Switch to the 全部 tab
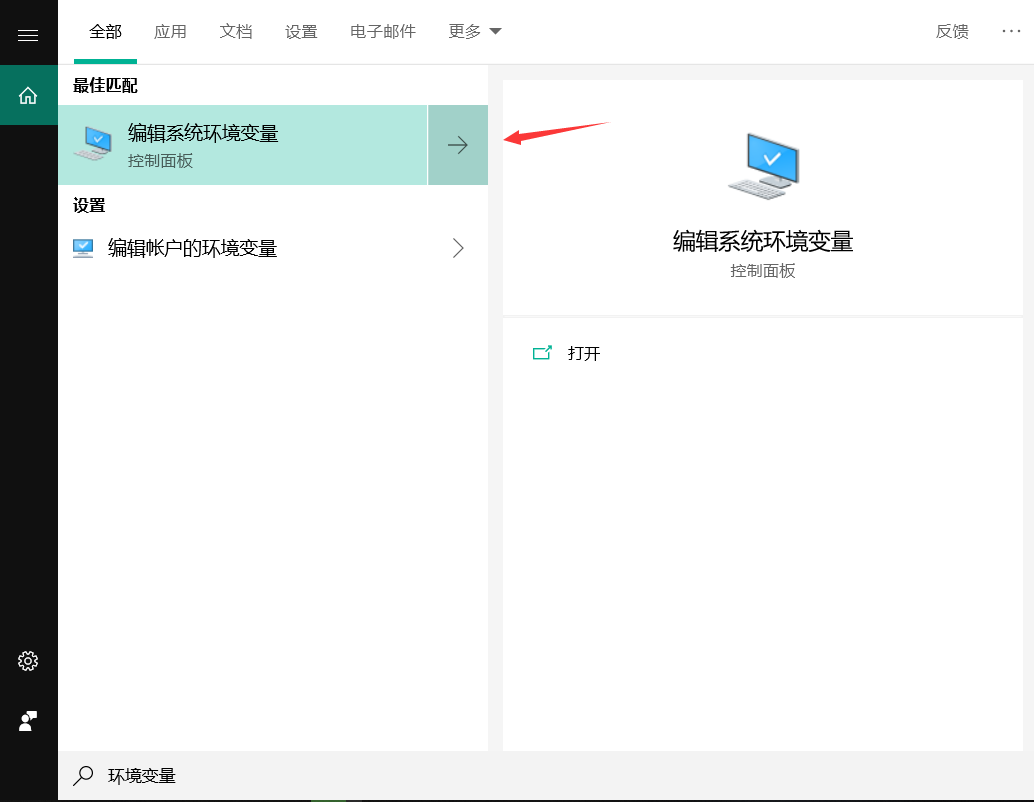This screenshot has width=1034, height=802. click(105, 31)
